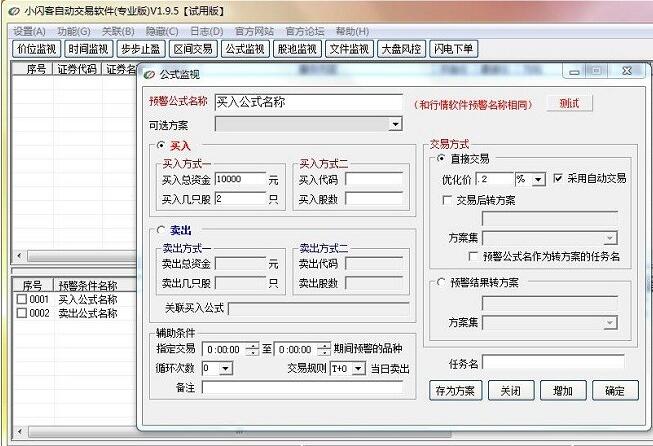Image resolution: width=653 pixels, height=446 pixels.
Task: Tick the checkbox for row 0001
Action: click(21, 299)
